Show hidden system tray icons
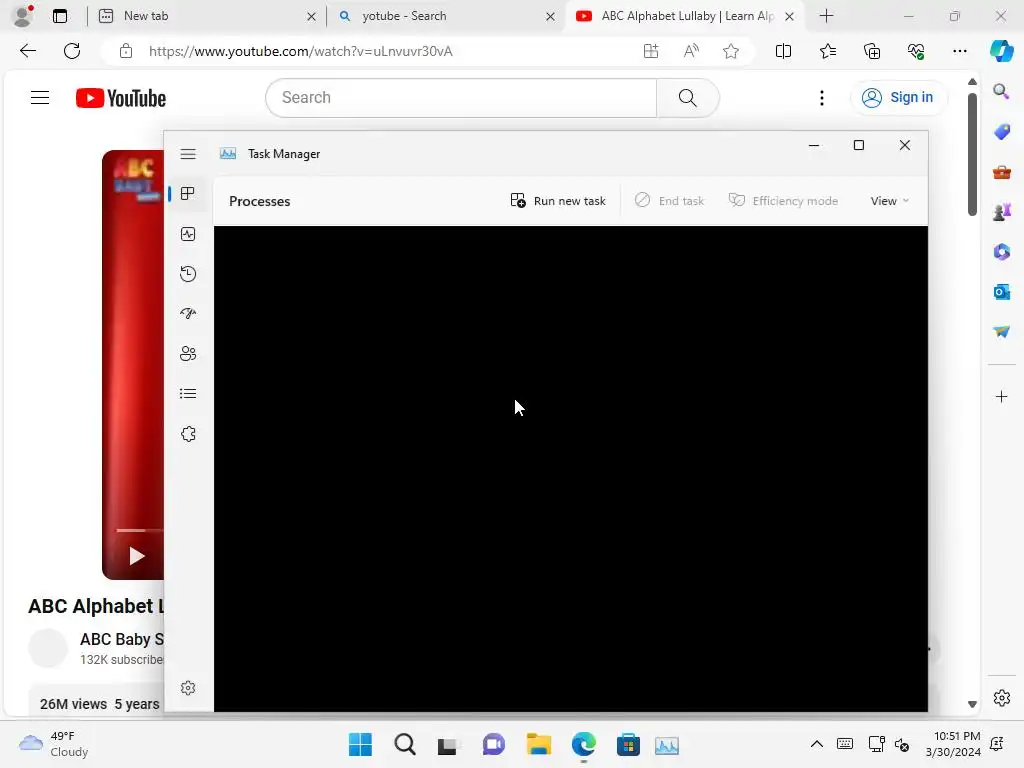The width and height of the screenshot is (1024, 768). (x=816, y=744)
